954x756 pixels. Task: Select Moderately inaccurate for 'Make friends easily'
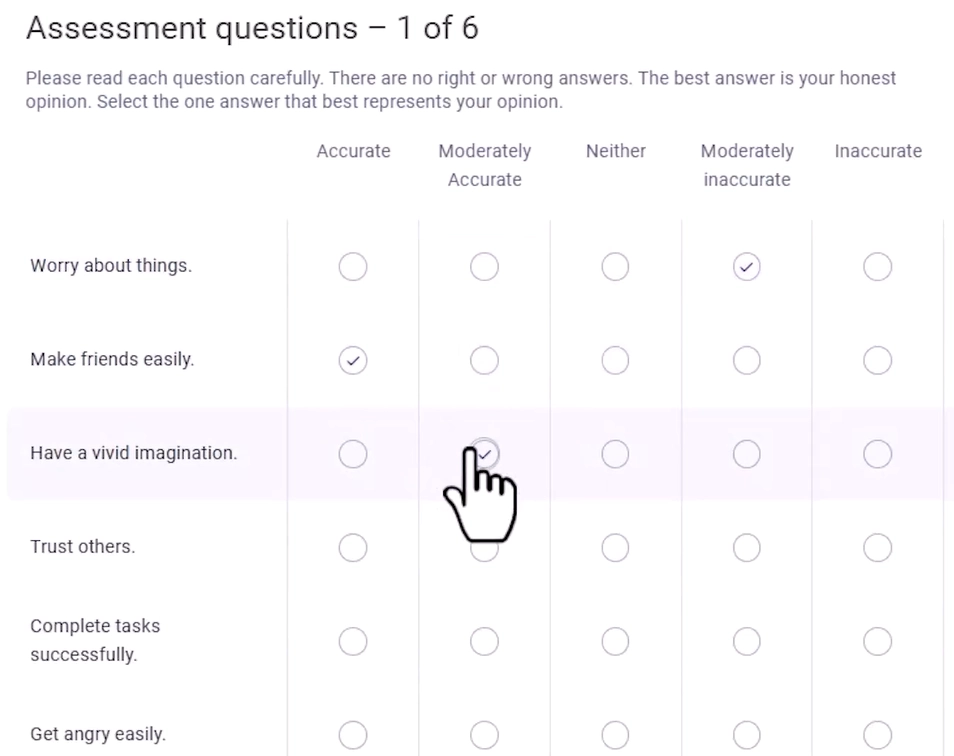click(x=746, y=360)
